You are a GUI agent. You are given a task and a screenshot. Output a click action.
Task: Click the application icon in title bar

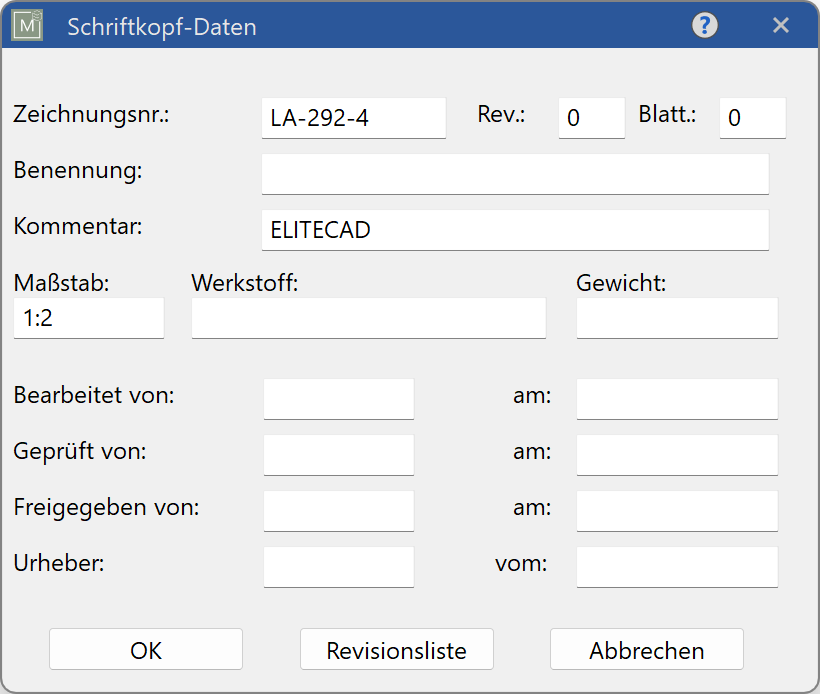(x=27, y=26)
